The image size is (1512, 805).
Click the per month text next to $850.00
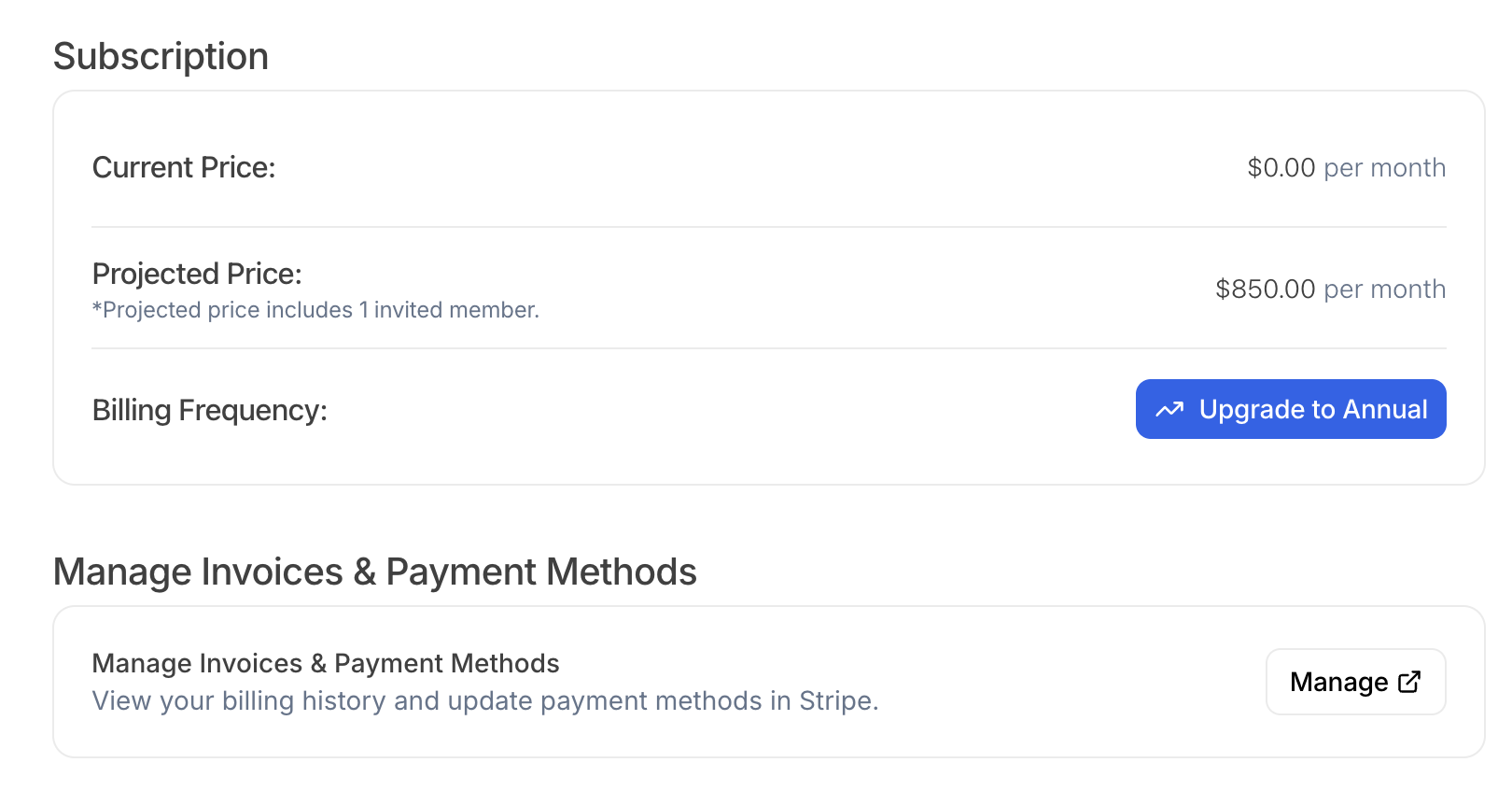(x=1384, y=290)
